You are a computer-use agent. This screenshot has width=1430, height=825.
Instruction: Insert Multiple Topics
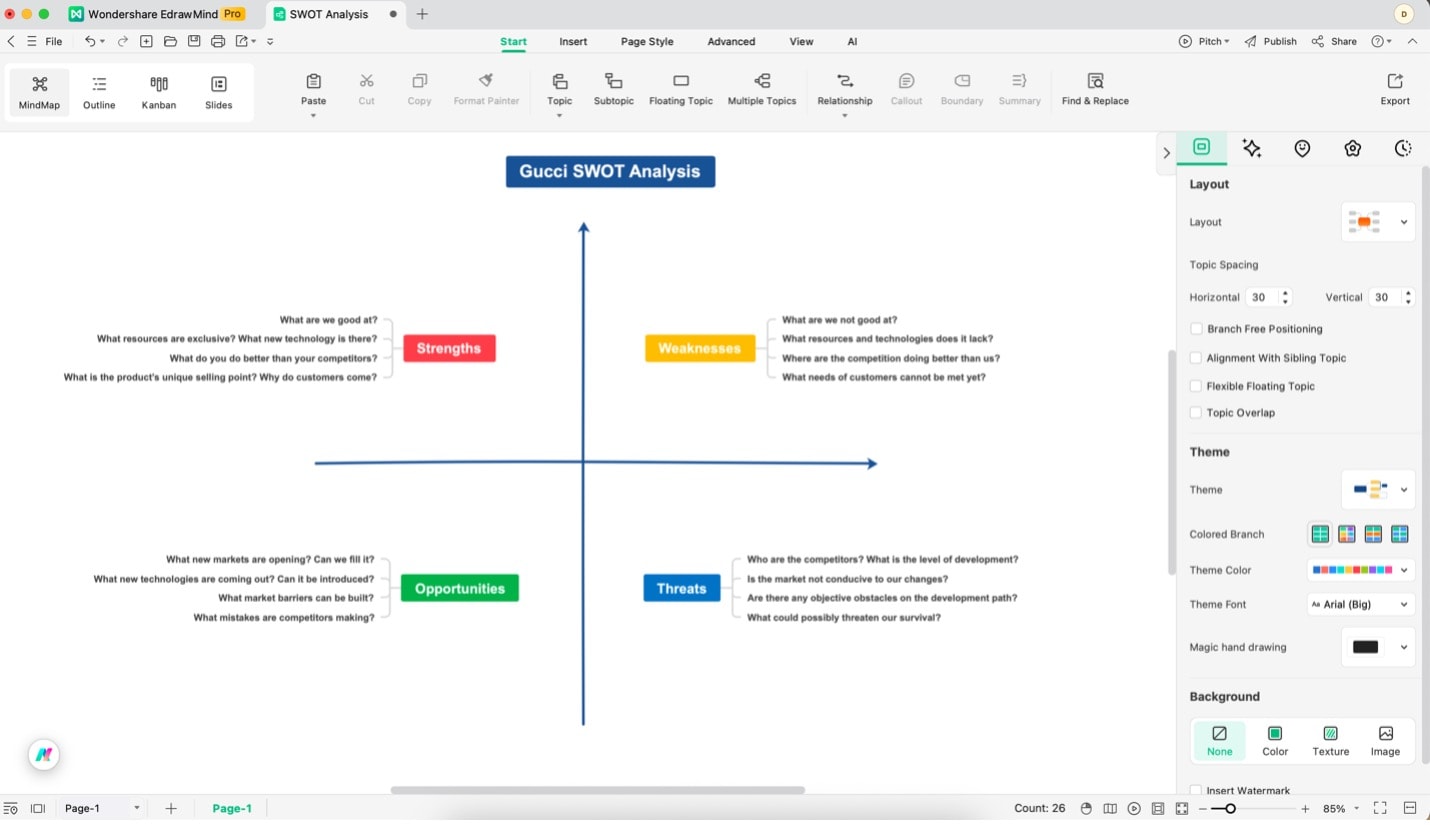pos(762,89)
